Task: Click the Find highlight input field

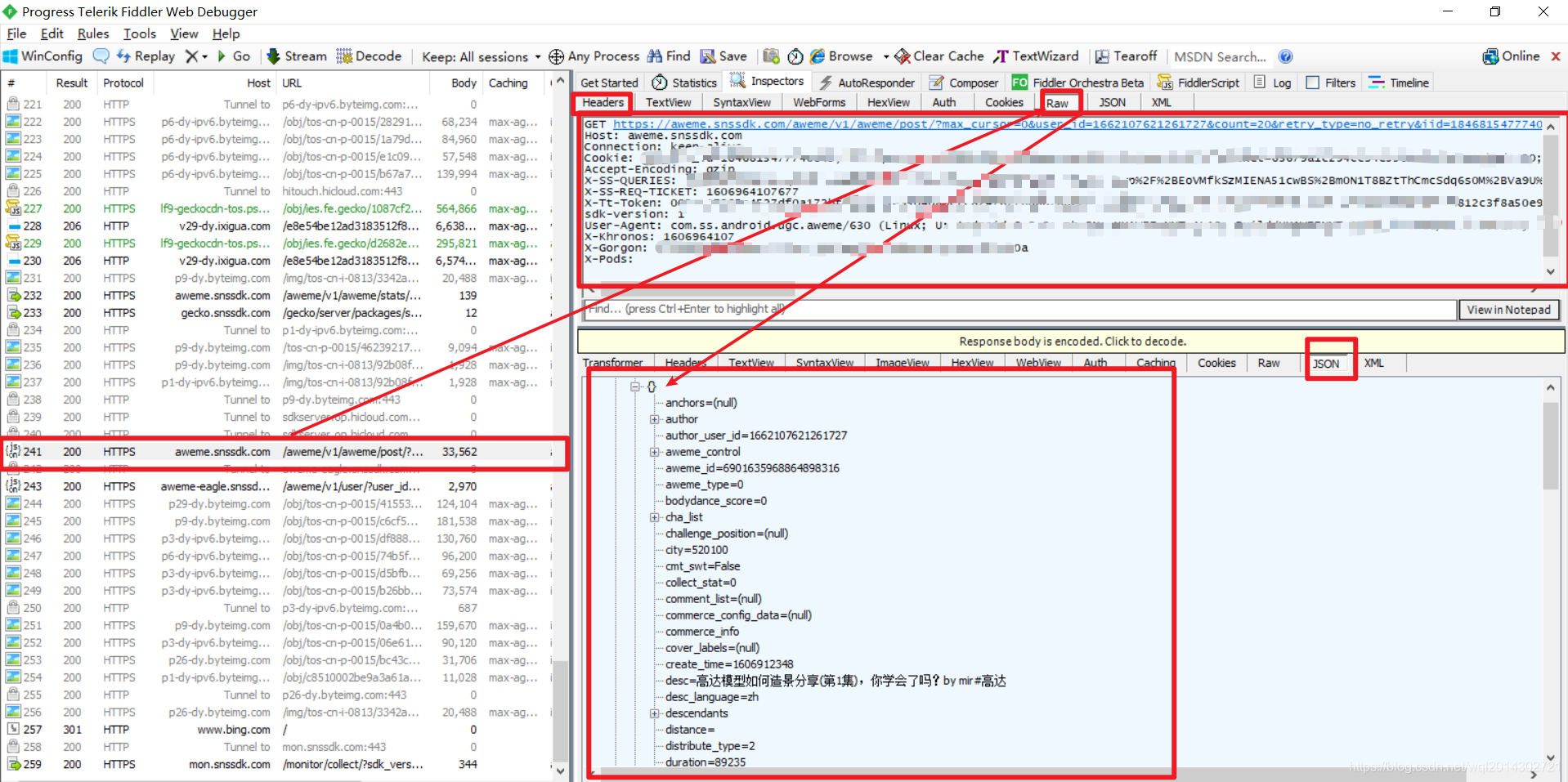Action: [x=1019, y=309]
